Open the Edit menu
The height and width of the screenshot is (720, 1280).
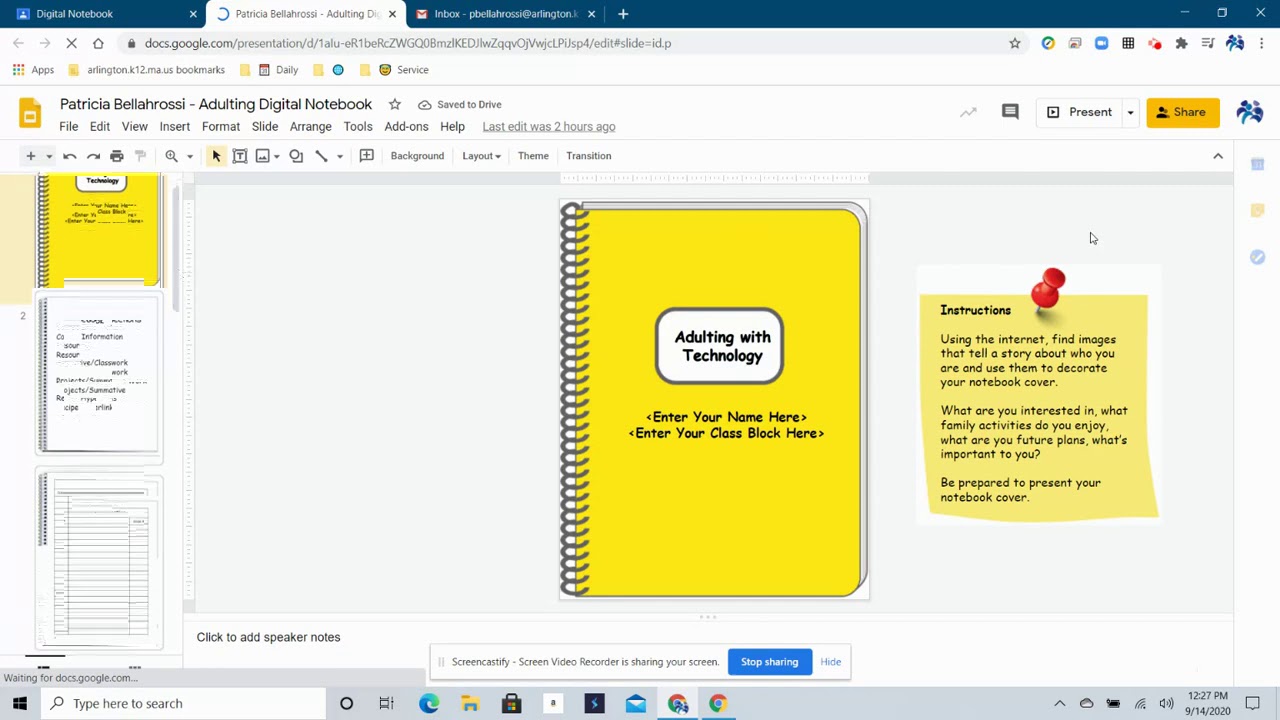(x=100, y=127)
